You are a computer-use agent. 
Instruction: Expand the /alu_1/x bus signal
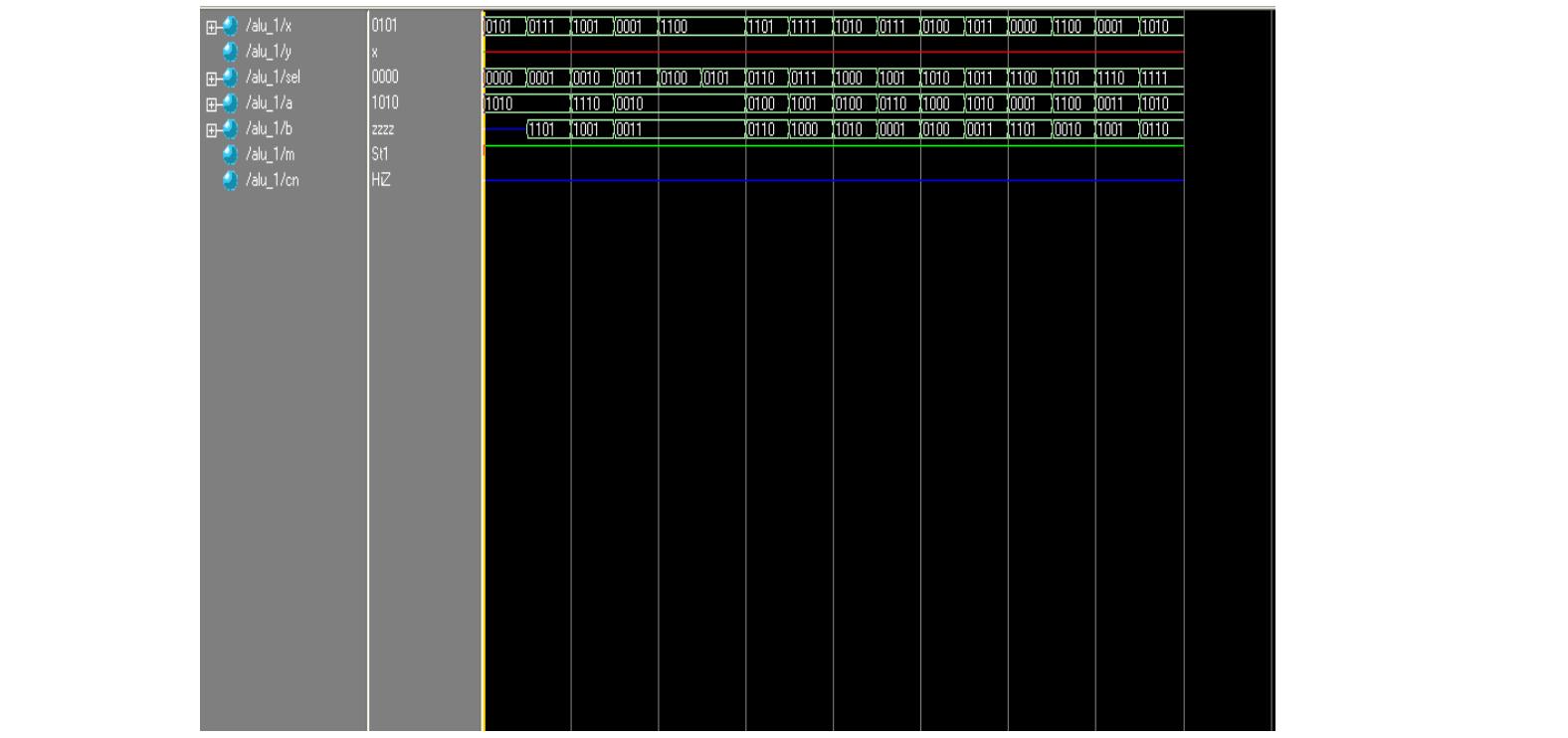click(211, 28)
